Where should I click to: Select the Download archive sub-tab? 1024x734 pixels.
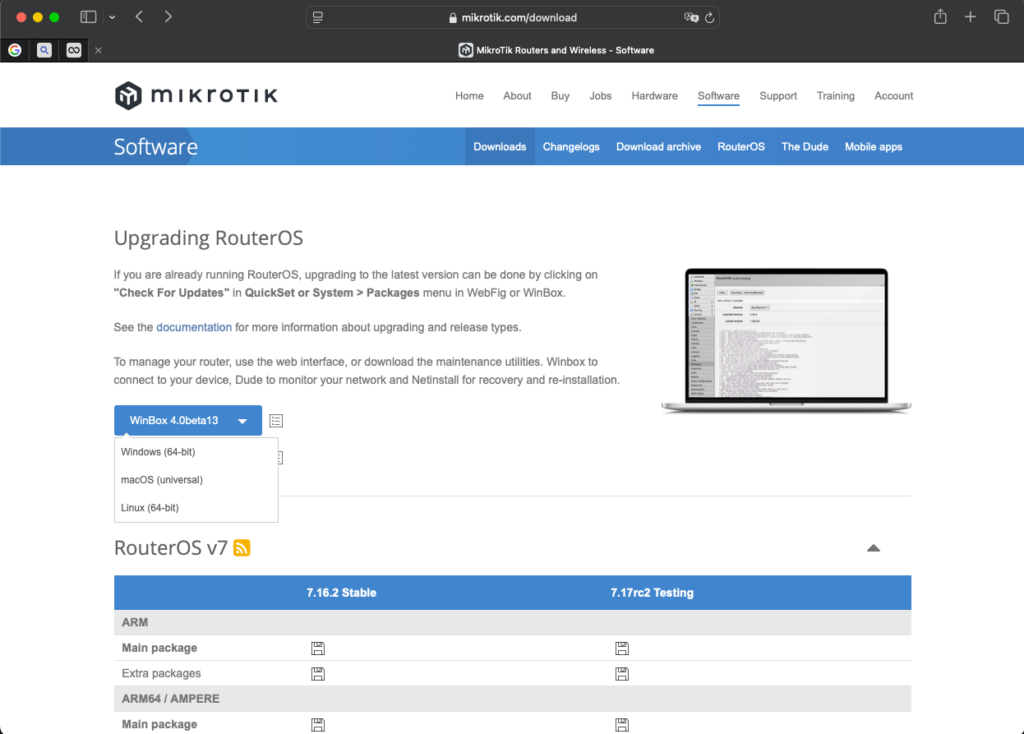658,147
